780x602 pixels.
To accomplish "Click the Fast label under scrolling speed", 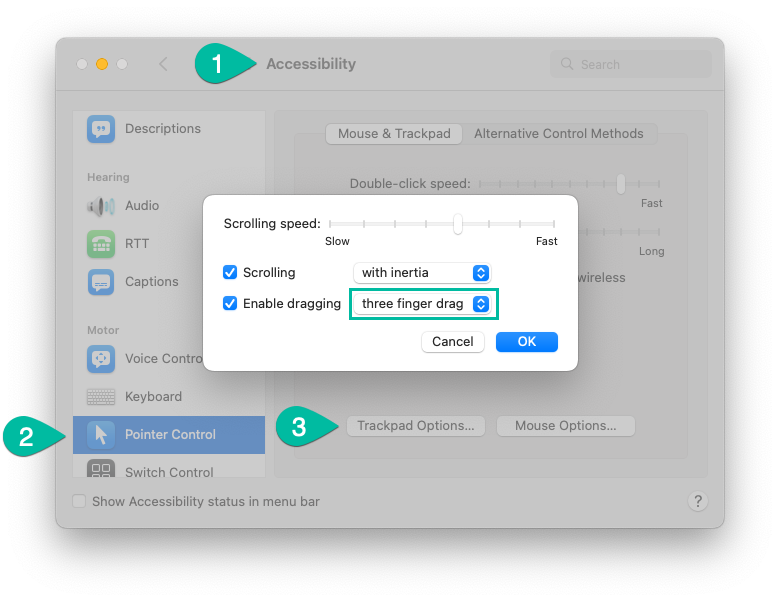I will point(547,241).
